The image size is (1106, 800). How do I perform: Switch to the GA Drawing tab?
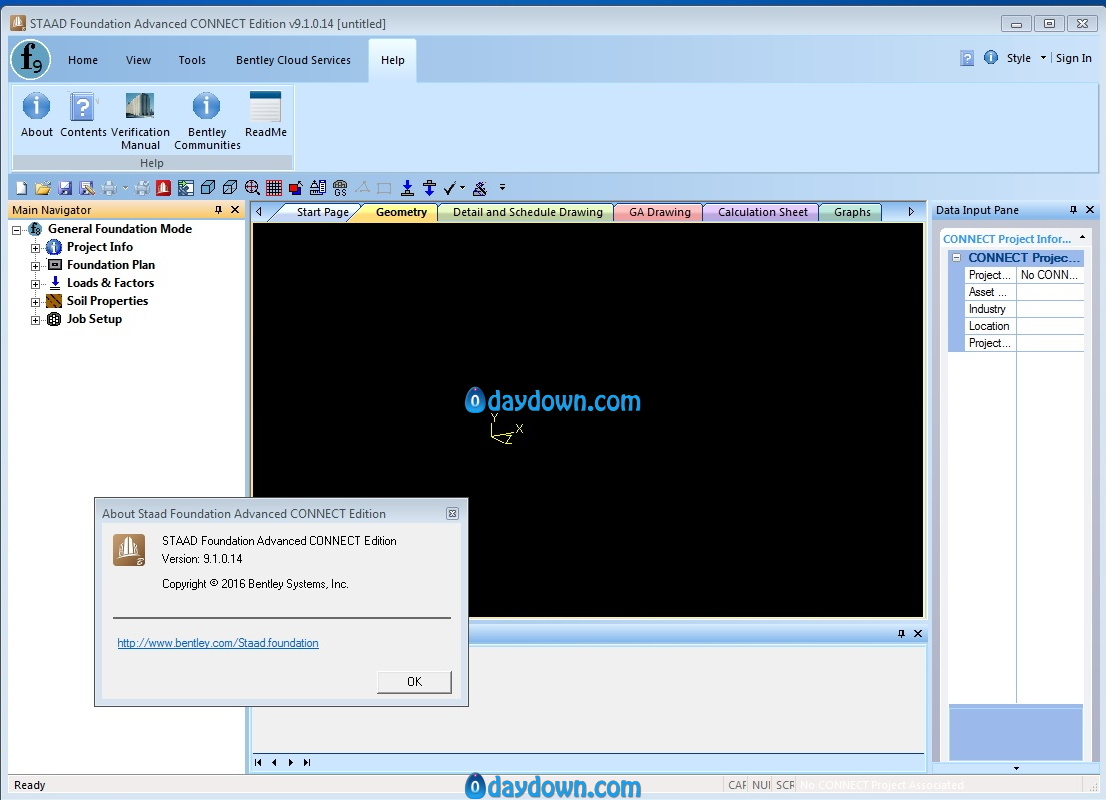[660, 212]
